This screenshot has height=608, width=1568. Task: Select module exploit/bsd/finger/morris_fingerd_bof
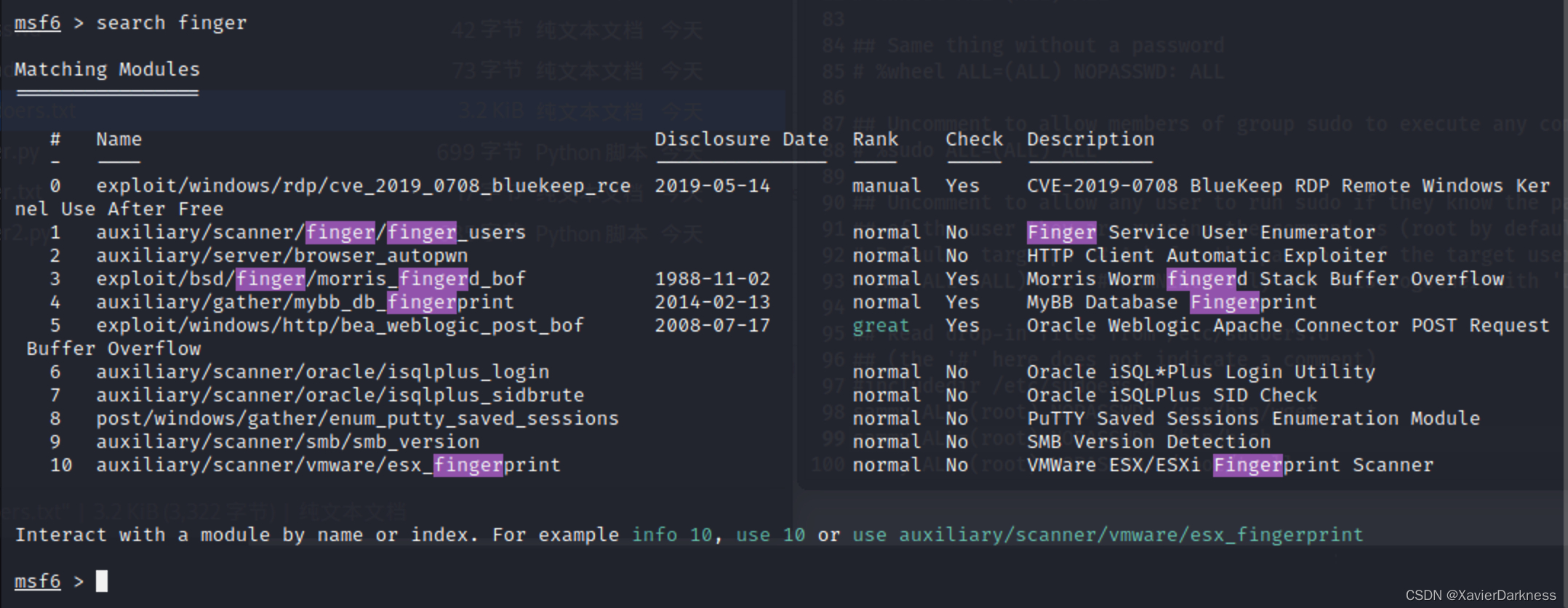311,279
